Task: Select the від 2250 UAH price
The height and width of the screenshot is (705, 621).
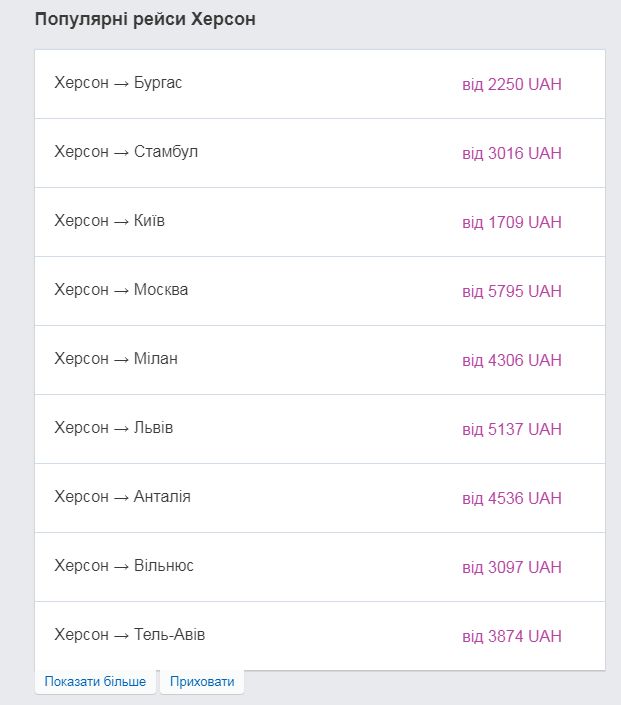Action: tap(512, 85)
